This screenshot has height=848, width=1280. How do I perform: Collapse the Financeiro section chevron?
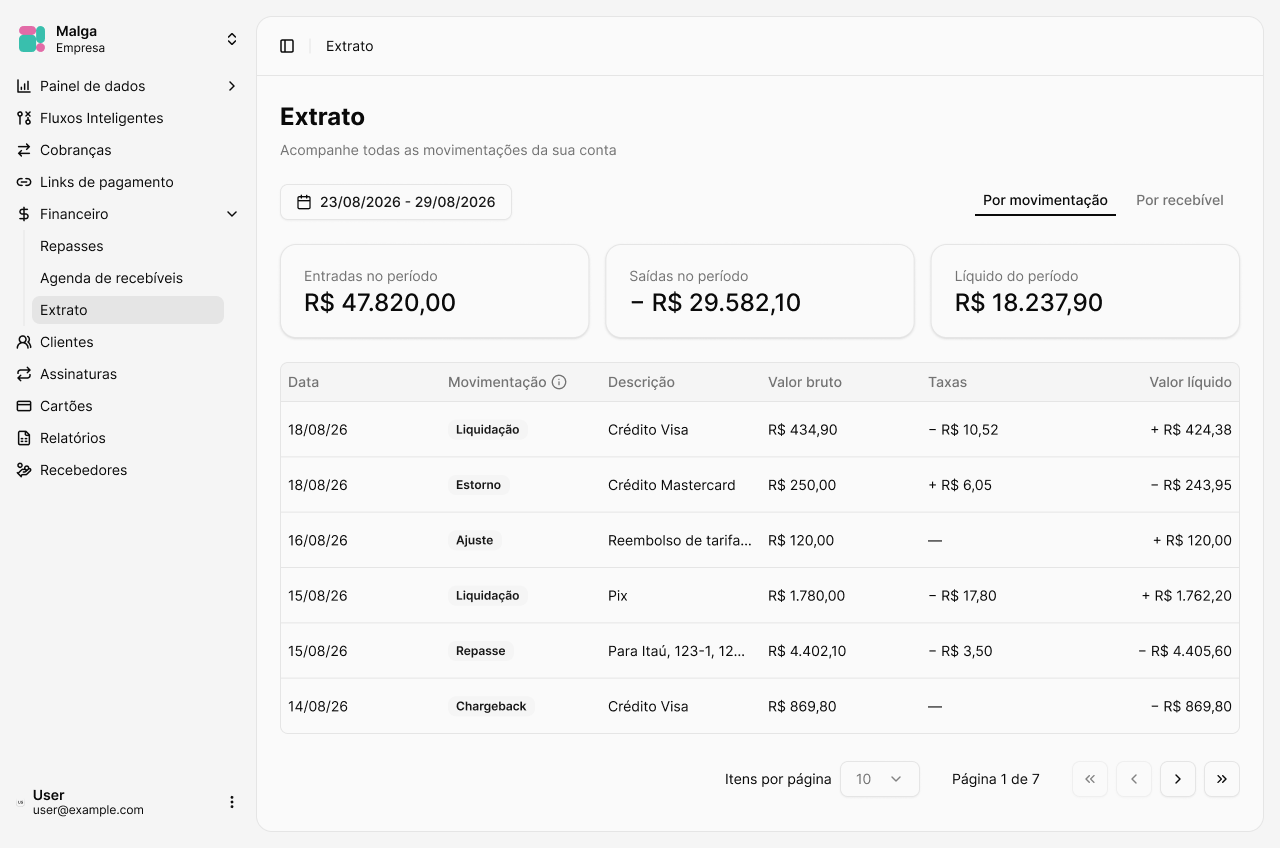[232, 214]
